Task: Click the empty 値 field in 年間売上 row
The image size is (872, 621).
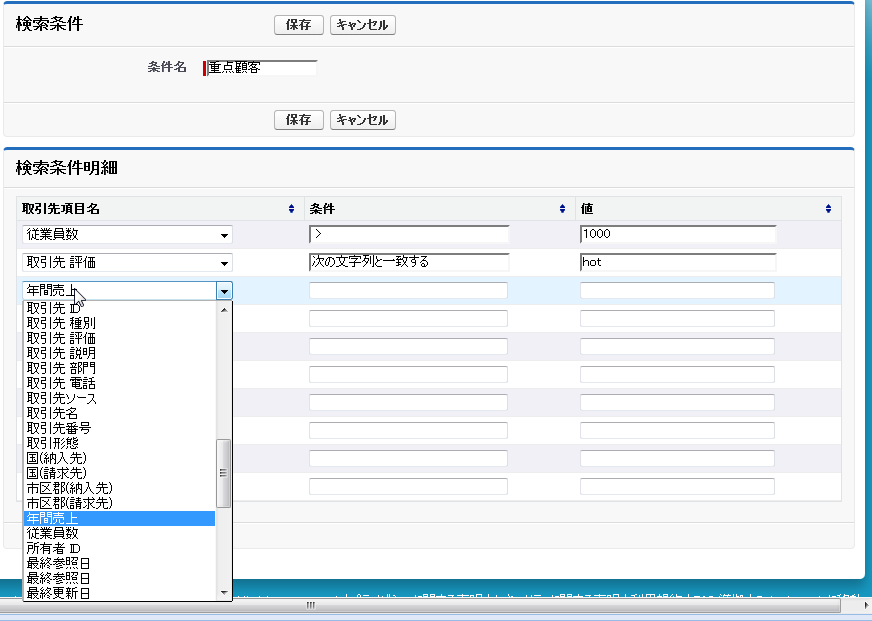Action: pos(677,290)
